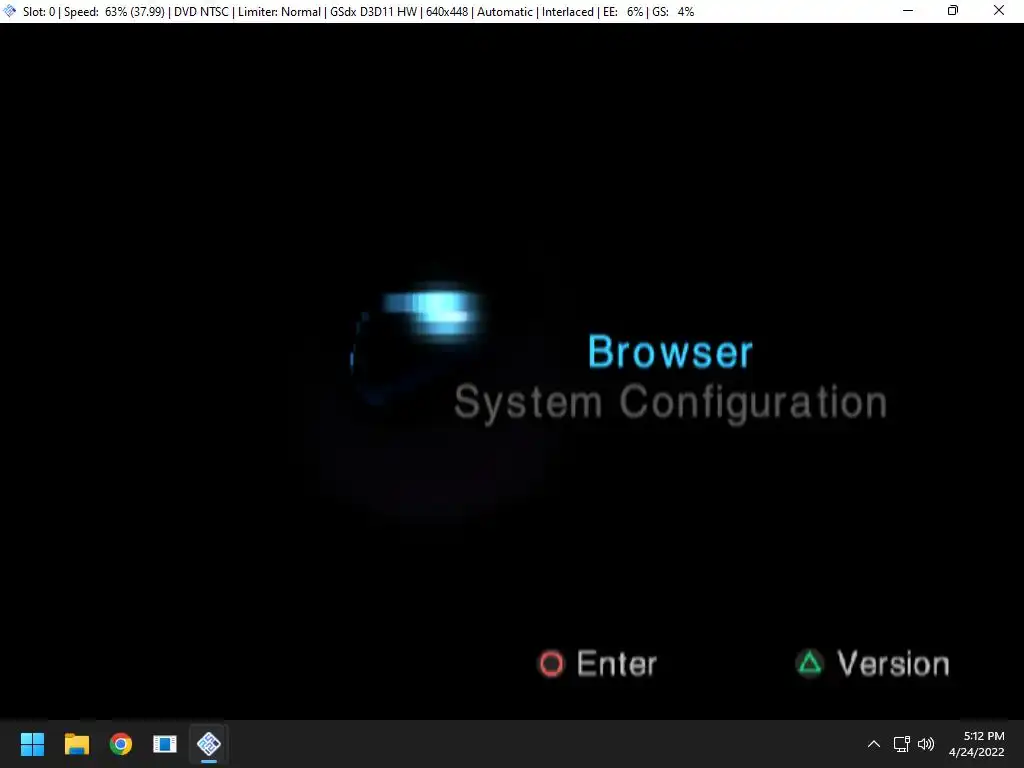Image resolution: width=1024 pixels, height=768 pixels.
Task: Minimize the PCSX2 window
Action: point(908,10)
